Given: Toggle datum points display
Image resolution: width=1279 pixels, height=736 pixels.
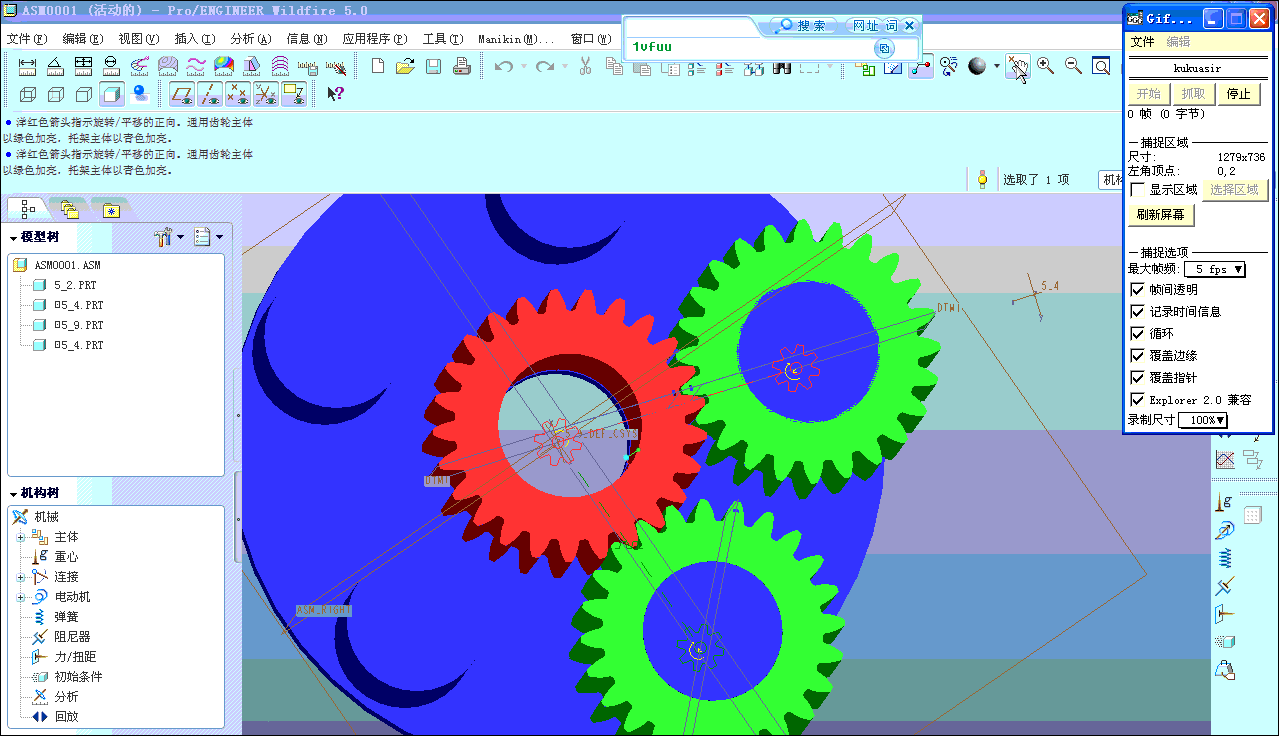Looking at the screenshot, I should point(238,94).
